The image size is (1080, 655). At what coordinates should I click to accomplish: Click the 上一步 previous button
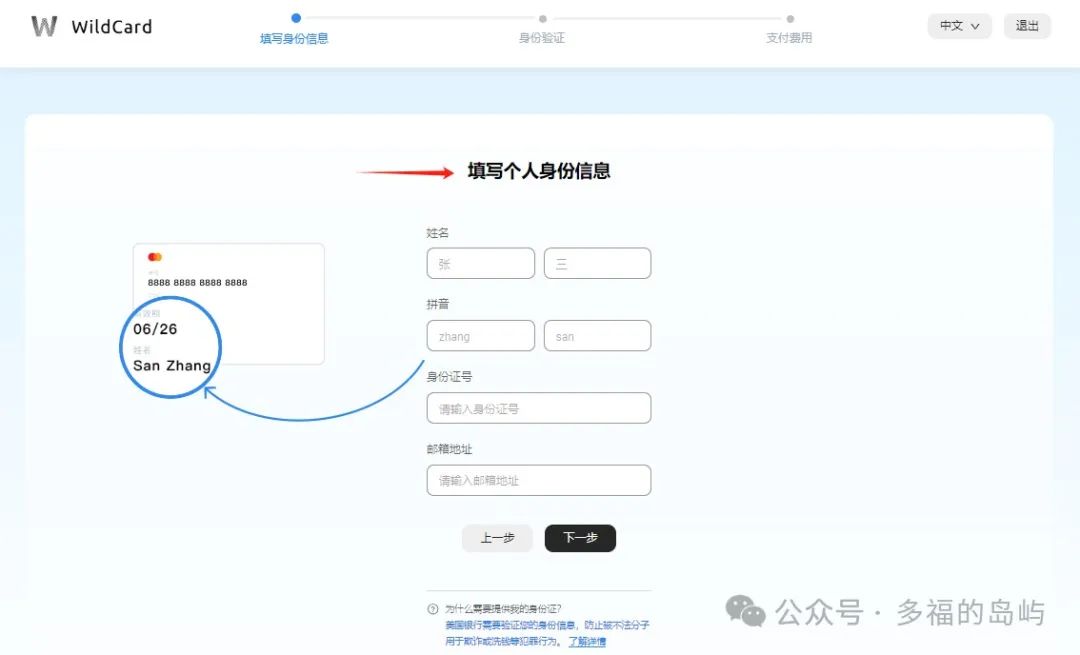click(497, 538)
